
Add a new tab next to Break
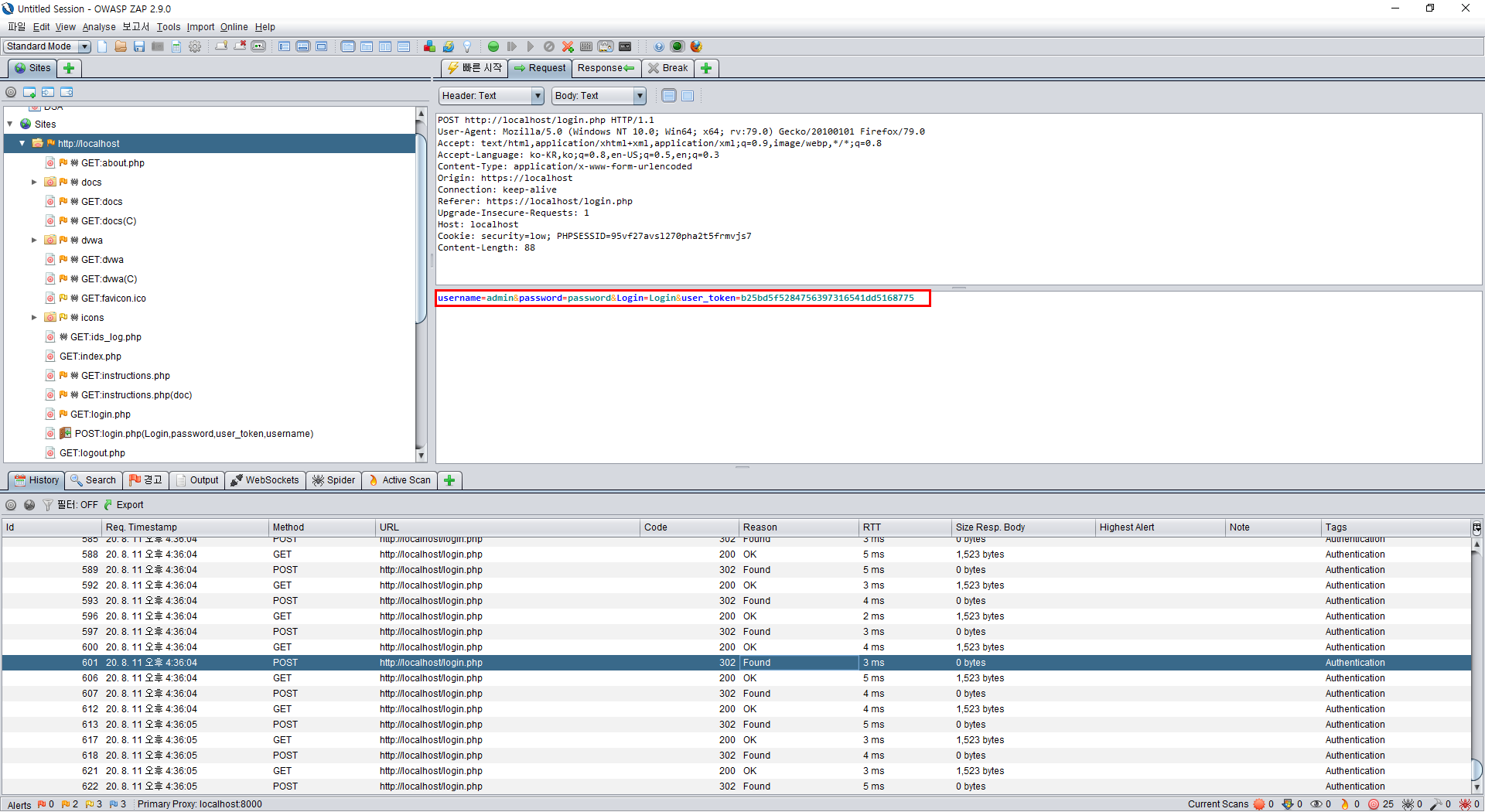point(706,68)
